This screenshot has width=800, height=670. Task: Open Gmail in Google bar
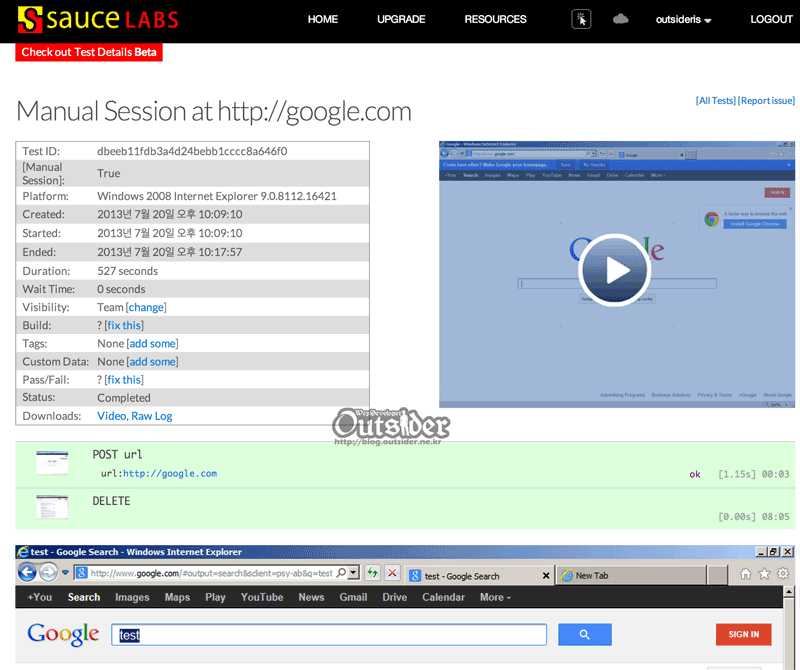353,597
